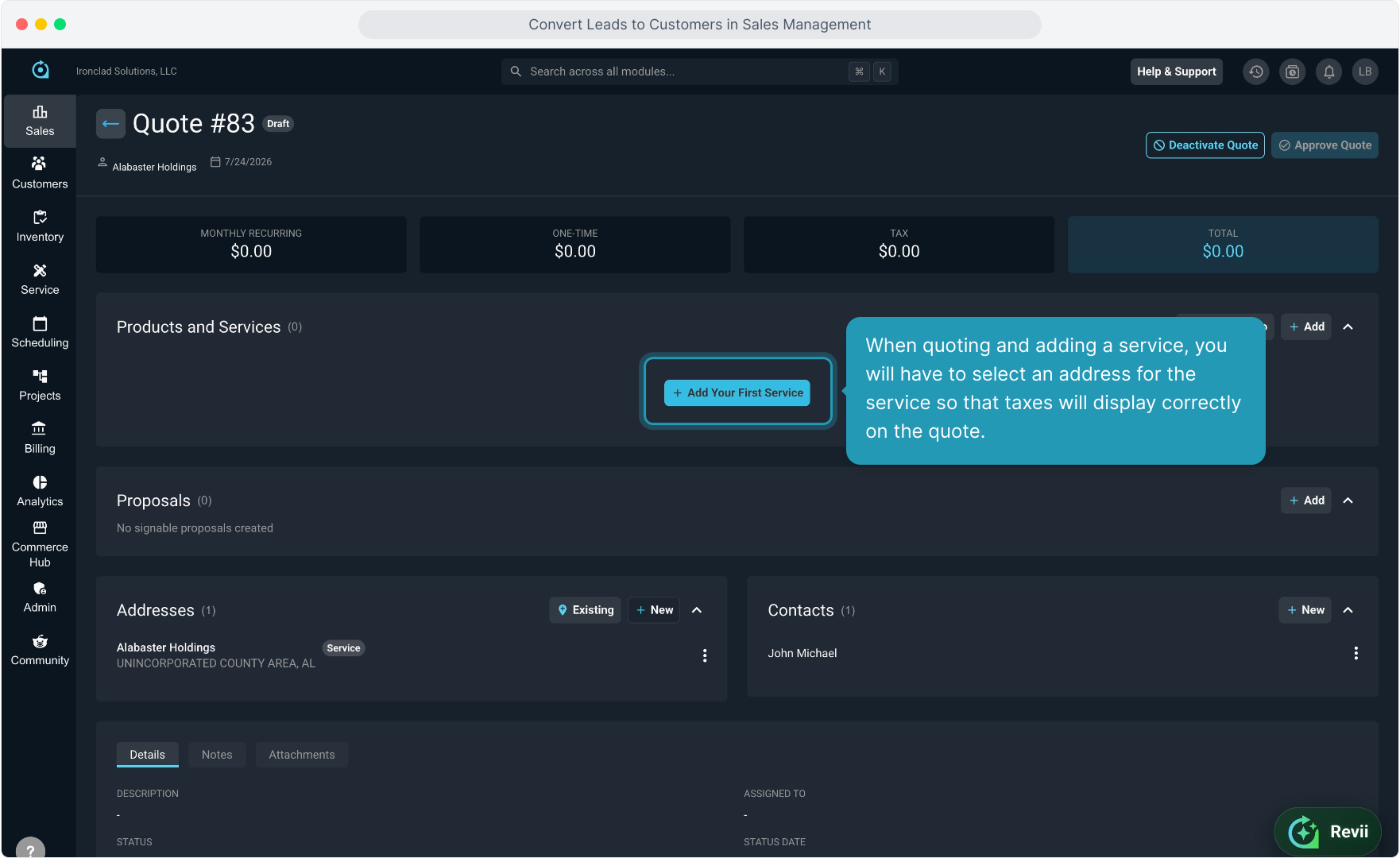
Task: Click the 'No signable proposals created' text
Action: coord(195,528)
